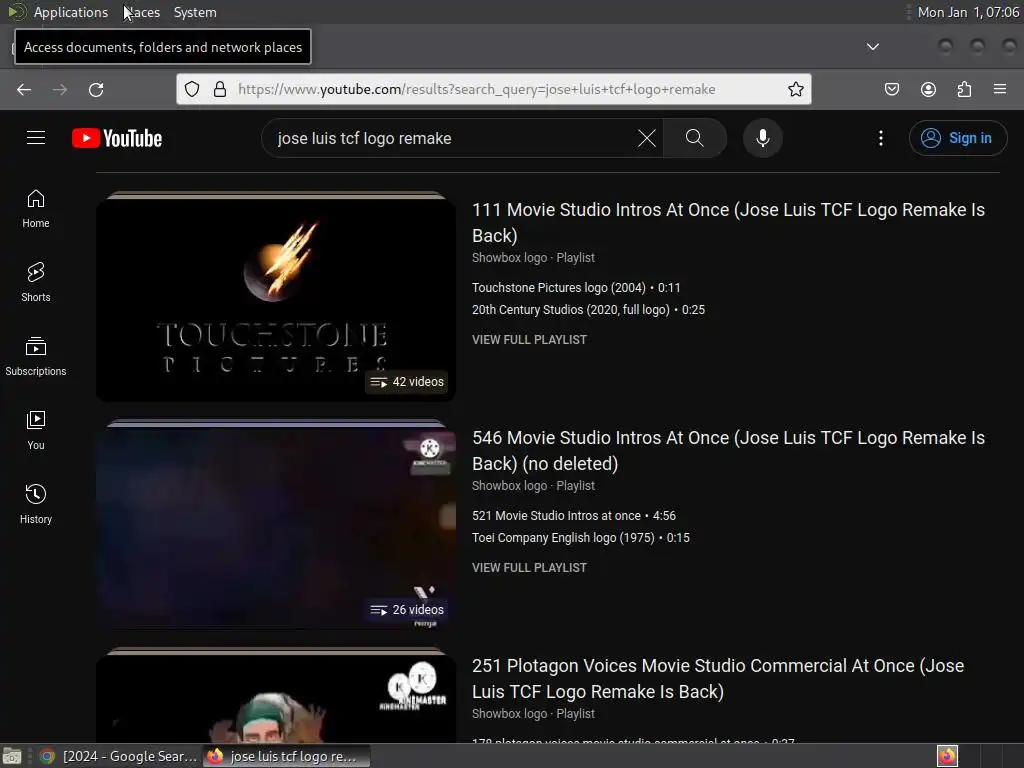Open 251 Plotagon Voices playlist title

click(718, 678)
